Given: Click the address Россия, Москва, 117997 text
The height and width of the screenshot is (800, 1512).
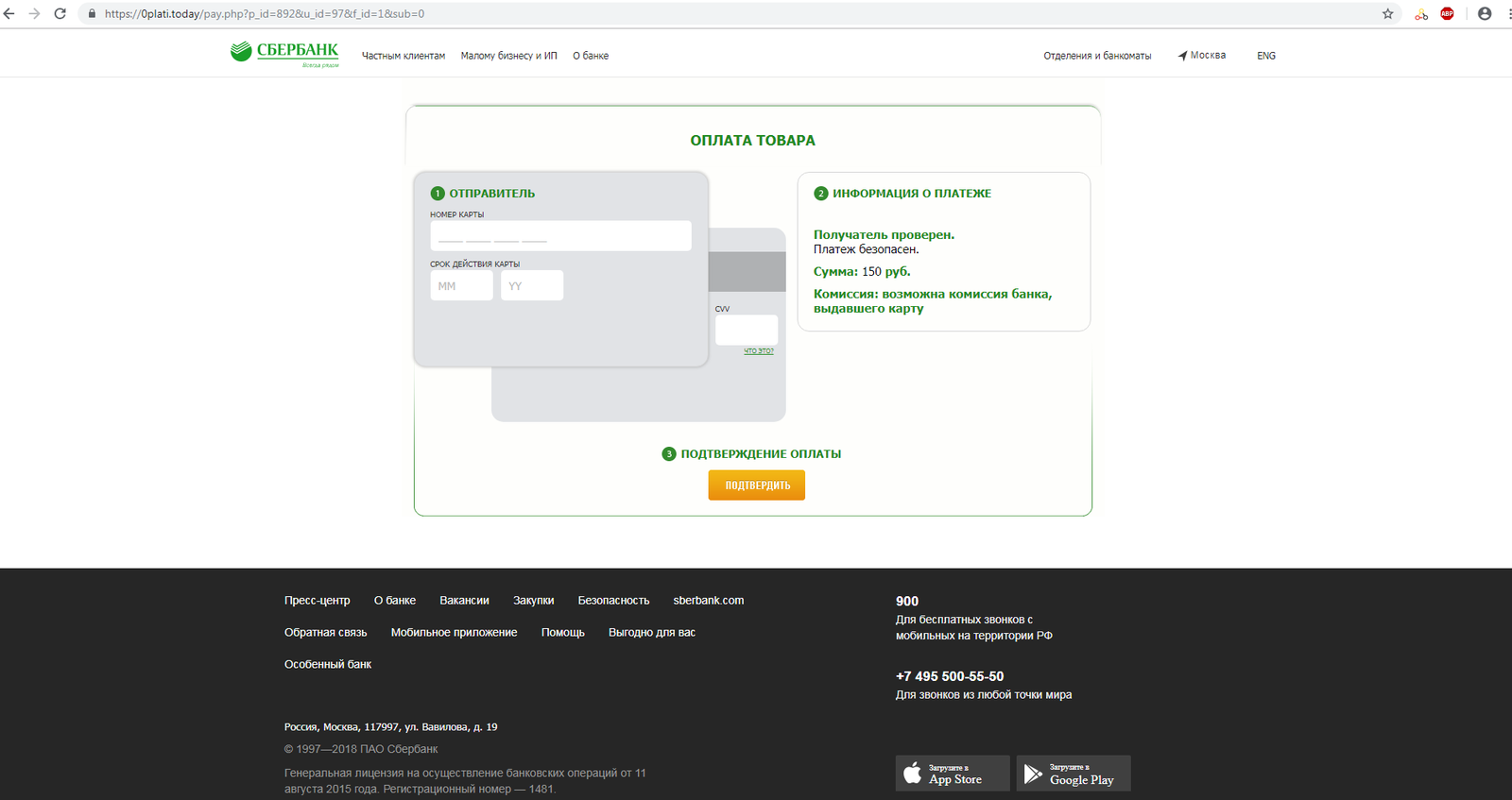Looking at the screenshot, I should tap(390, 727).
